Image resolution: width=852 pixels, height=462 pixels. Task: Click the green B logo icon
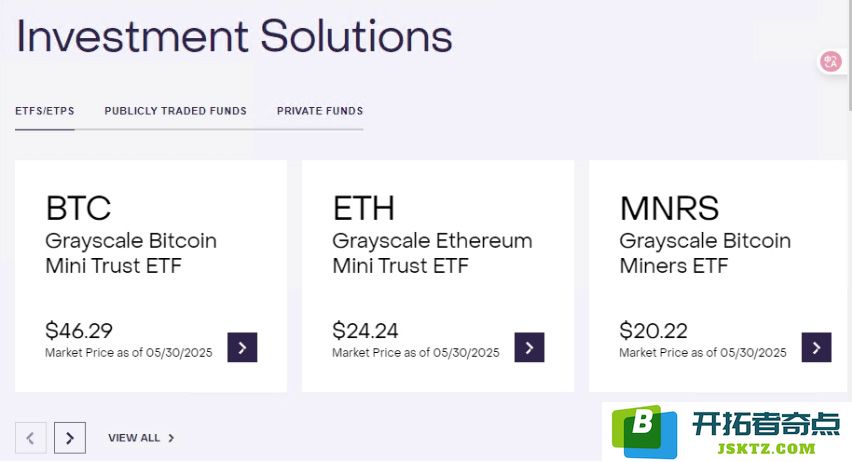(644, 431)
